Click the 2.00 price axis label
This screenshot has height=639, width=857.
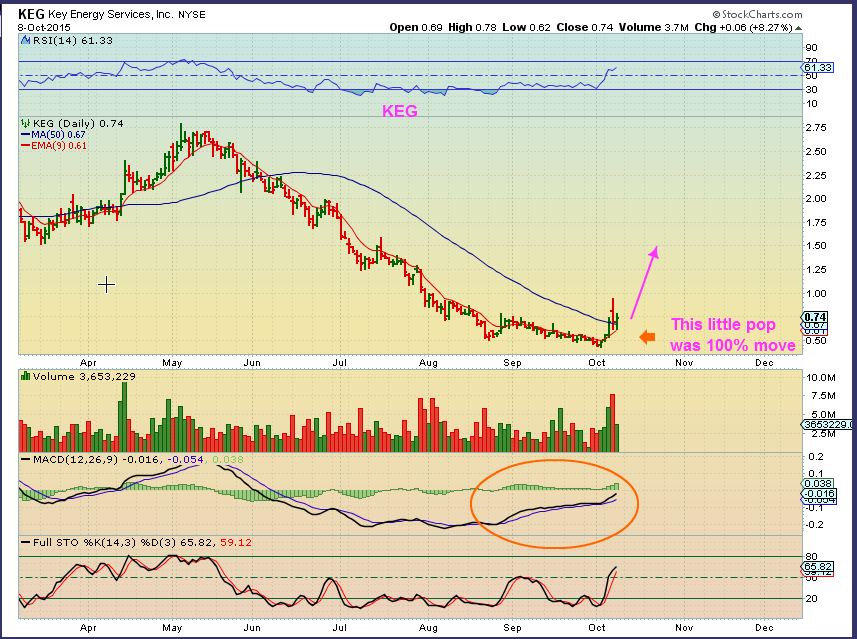815,199
